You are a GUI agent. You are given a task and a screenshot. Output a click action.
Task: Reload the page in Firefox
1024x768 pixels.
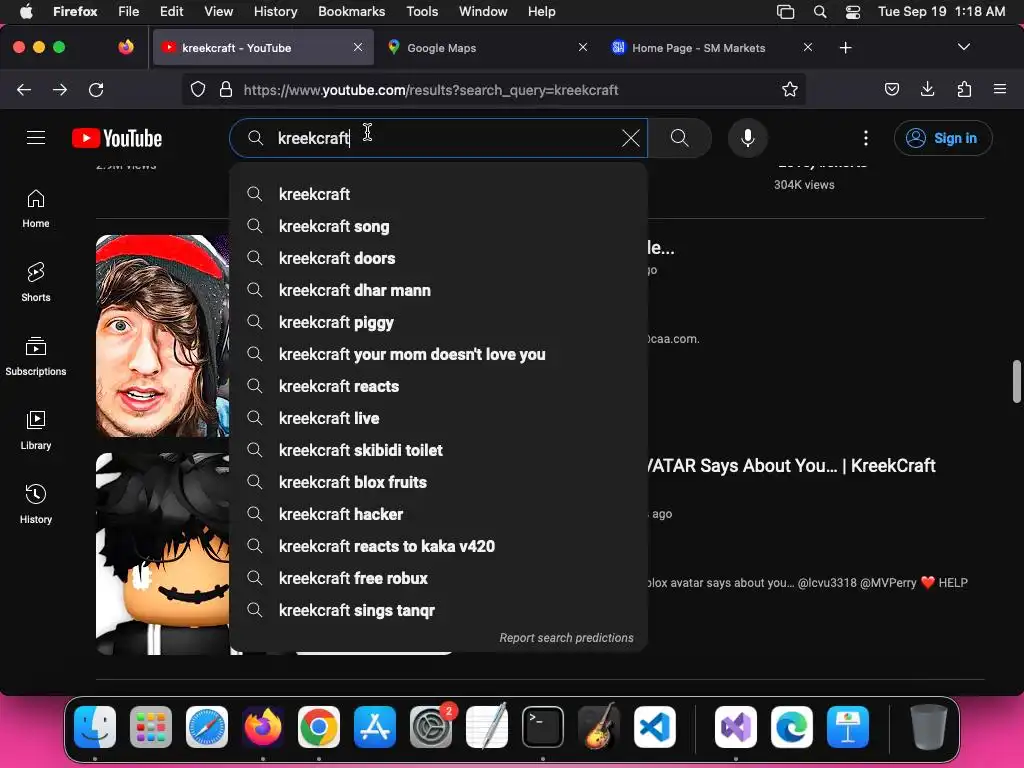coord(96,89)
